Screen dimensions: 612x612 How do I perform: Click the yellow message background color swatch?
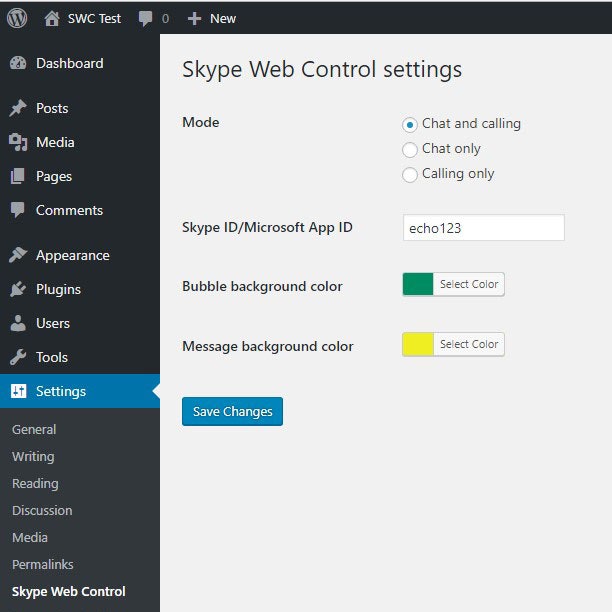[418, 344]
